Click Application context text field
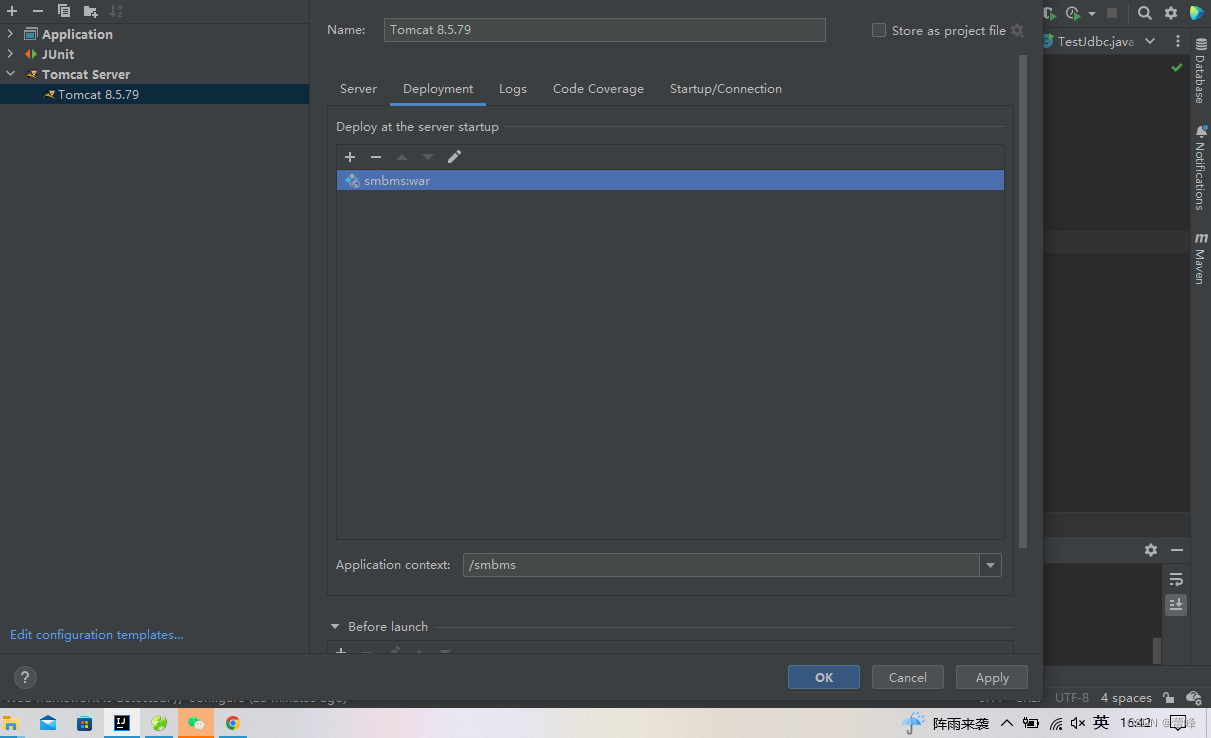This screenshot has height=738, width=1211. pyautogui.click(x=722, y=565)
